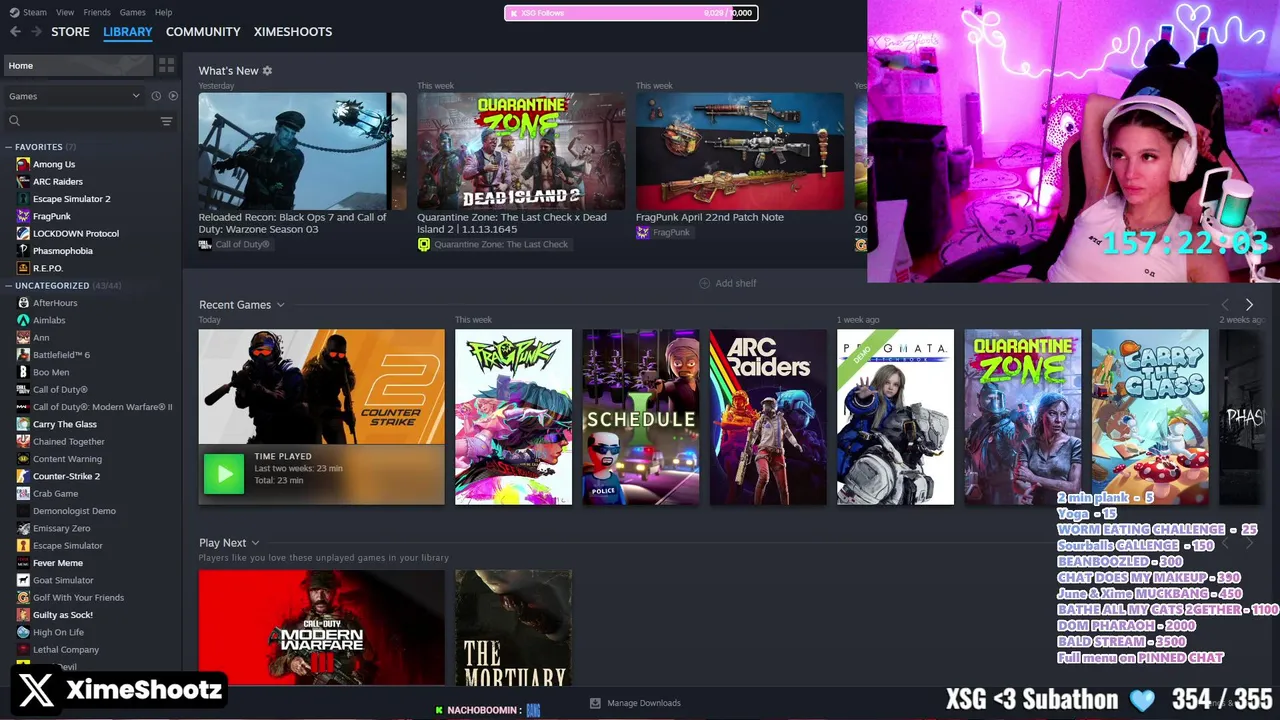Open the collections grid view icon
Image resolution: width=1280 pixels, height=720 pixels.
167,65
